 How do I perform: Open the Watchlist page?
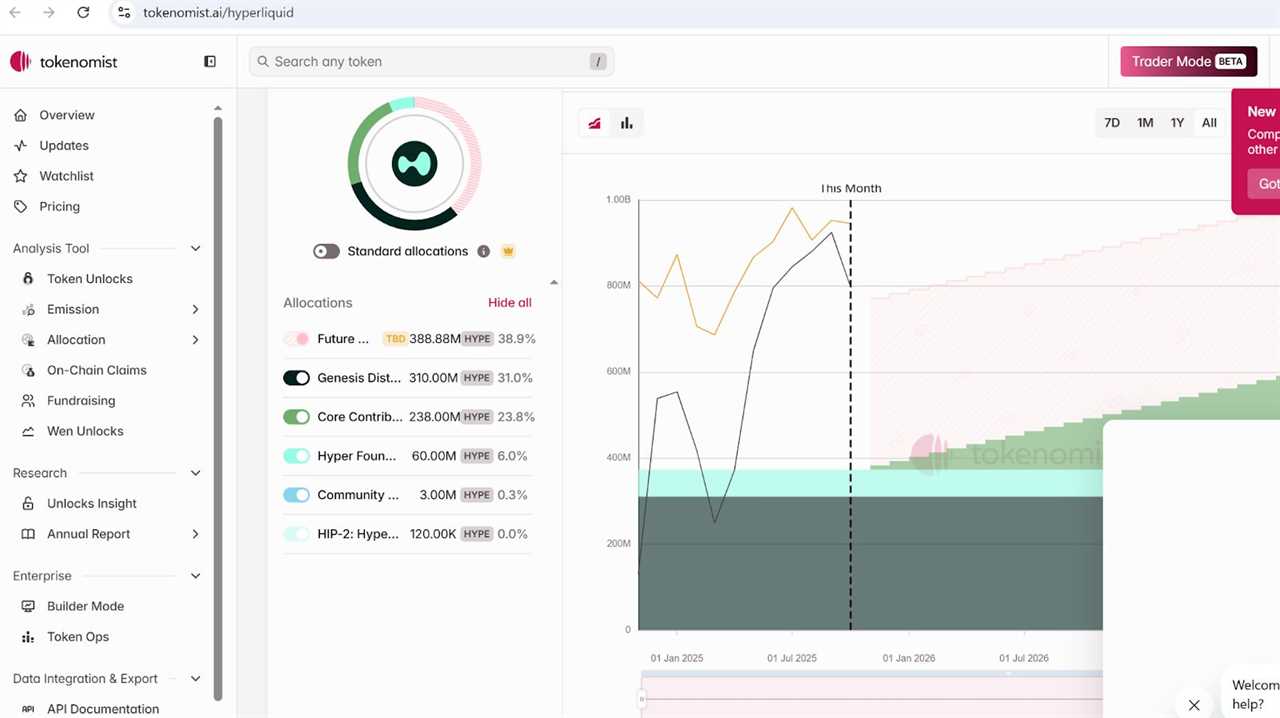pyautogui.click(x=66, y=176)
